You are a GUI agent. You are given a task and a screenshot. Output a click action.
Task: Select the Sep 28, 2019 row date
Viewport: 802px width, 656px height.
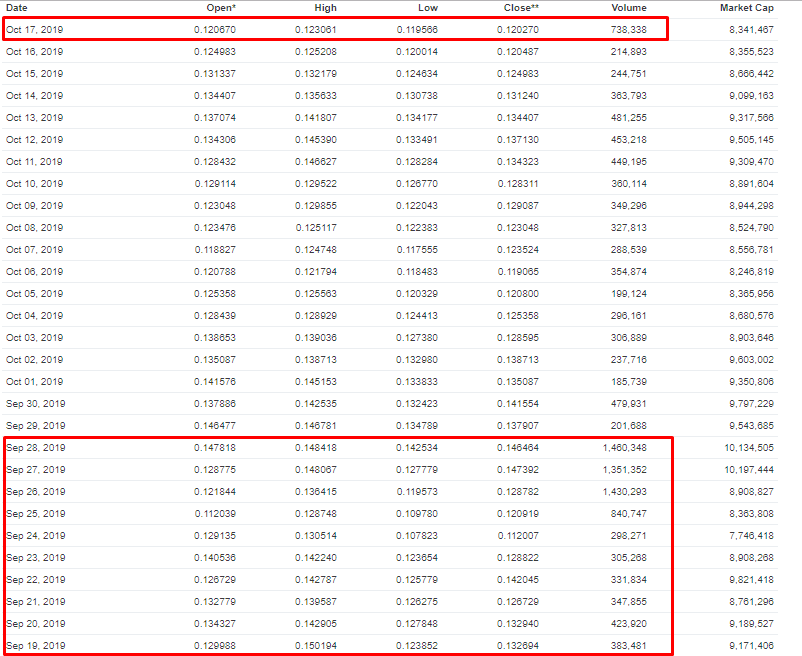point(35,448)
